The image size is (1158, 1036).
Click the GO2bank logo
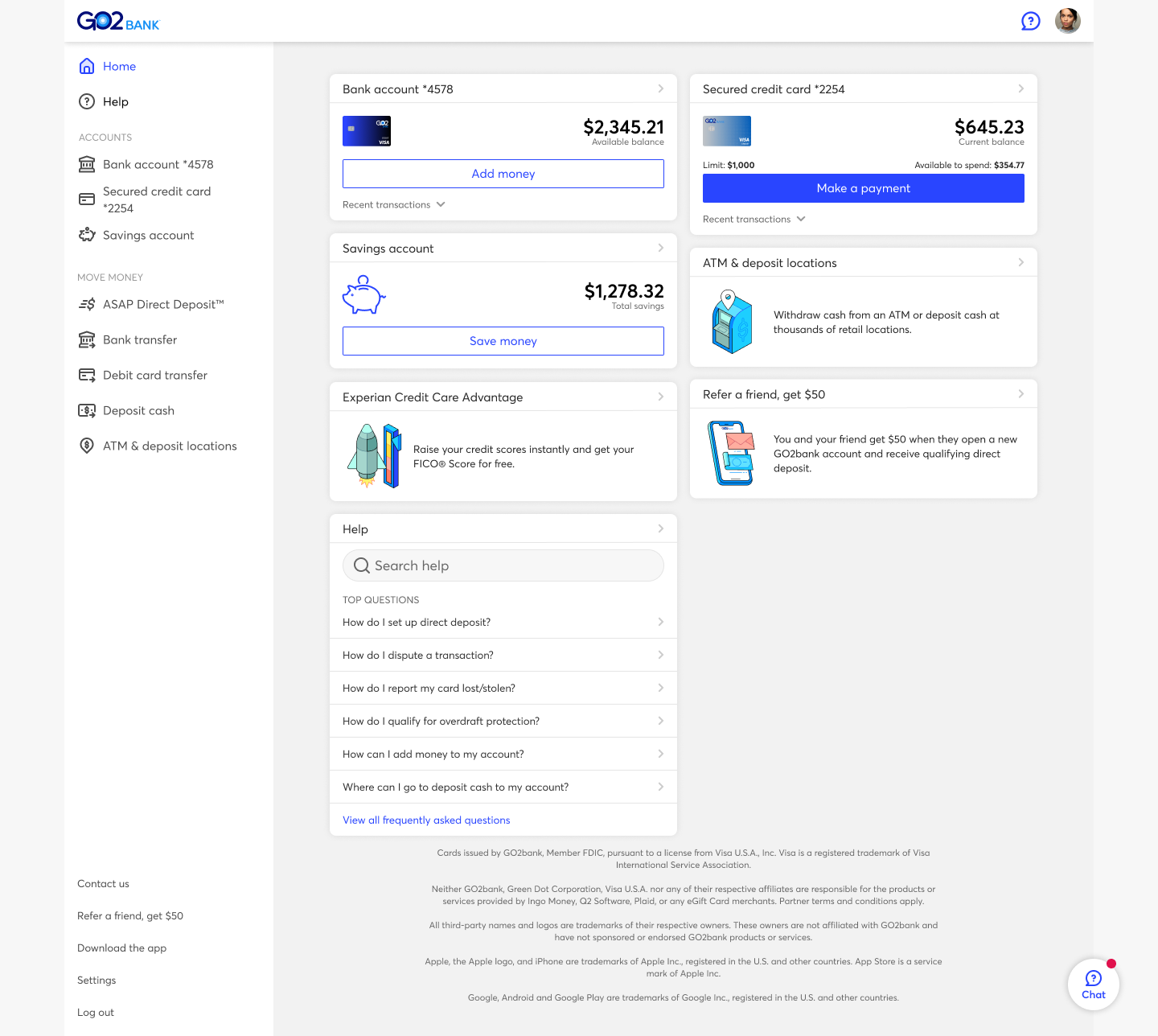coord(118,22)
